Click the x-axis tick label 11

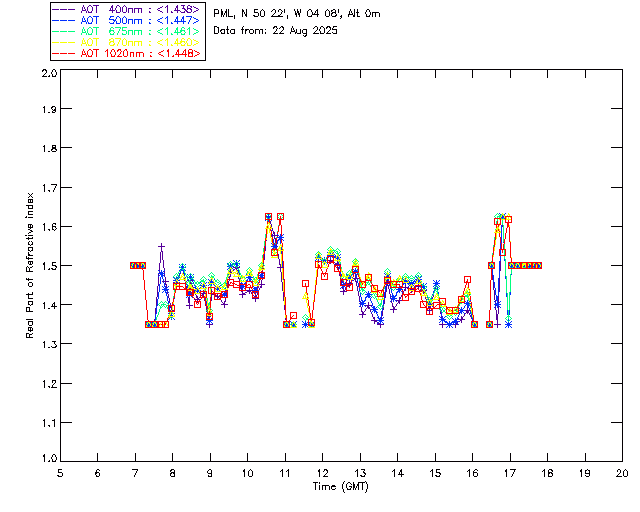(x=285, y=473)
